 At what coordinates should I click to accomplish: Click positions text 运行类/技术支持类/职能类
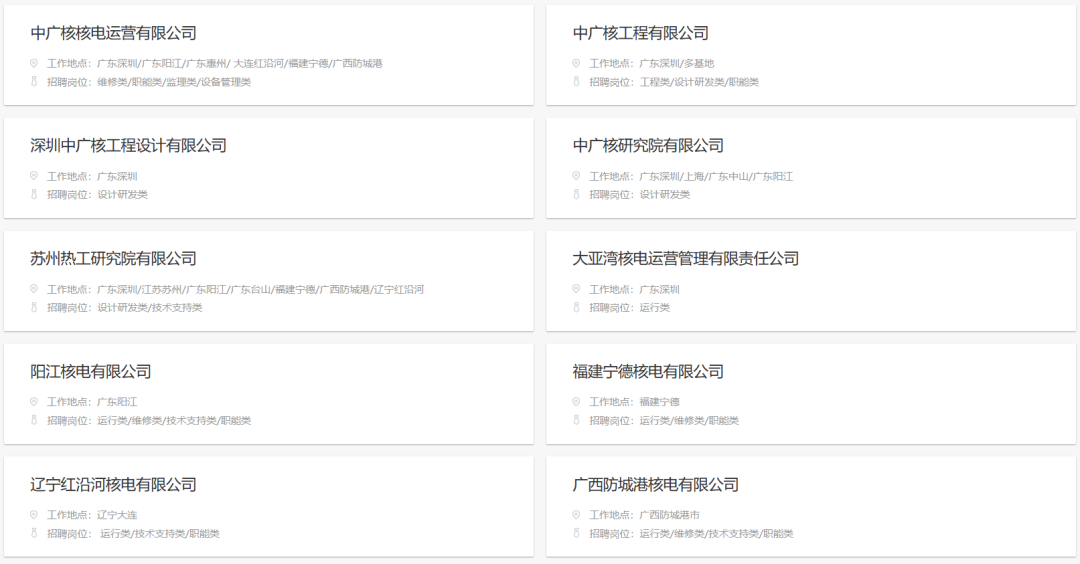click(160, 534)
